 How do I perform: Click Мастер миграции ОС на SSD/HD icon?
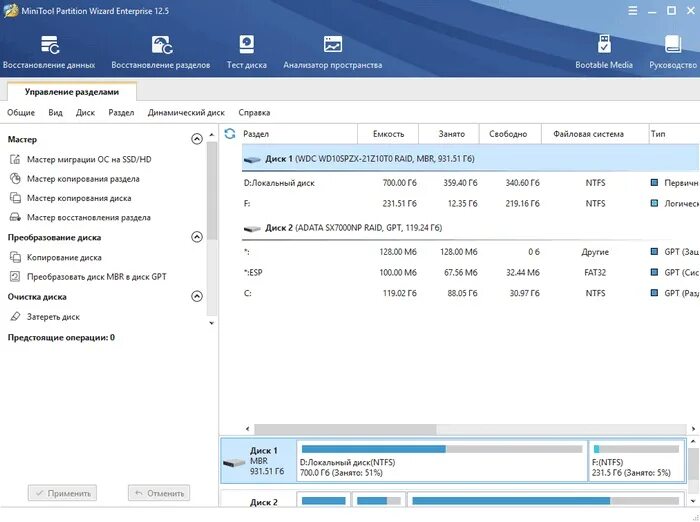(x=15, y=159)
